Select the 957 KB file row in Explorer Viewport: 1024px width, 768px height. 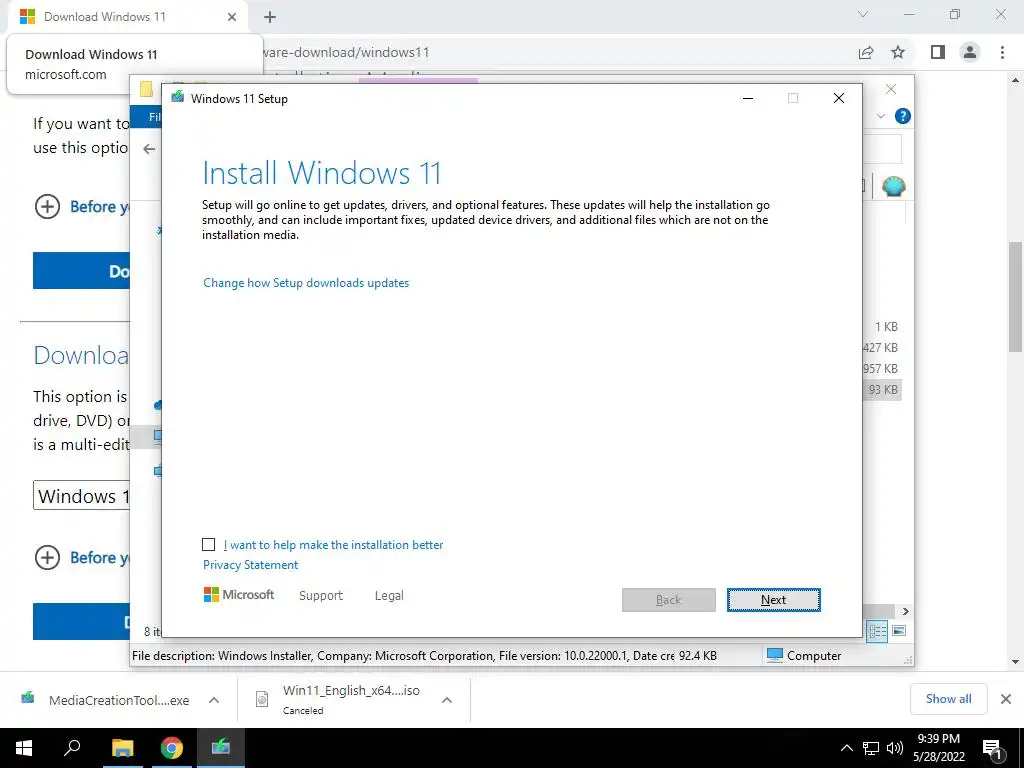880,369
